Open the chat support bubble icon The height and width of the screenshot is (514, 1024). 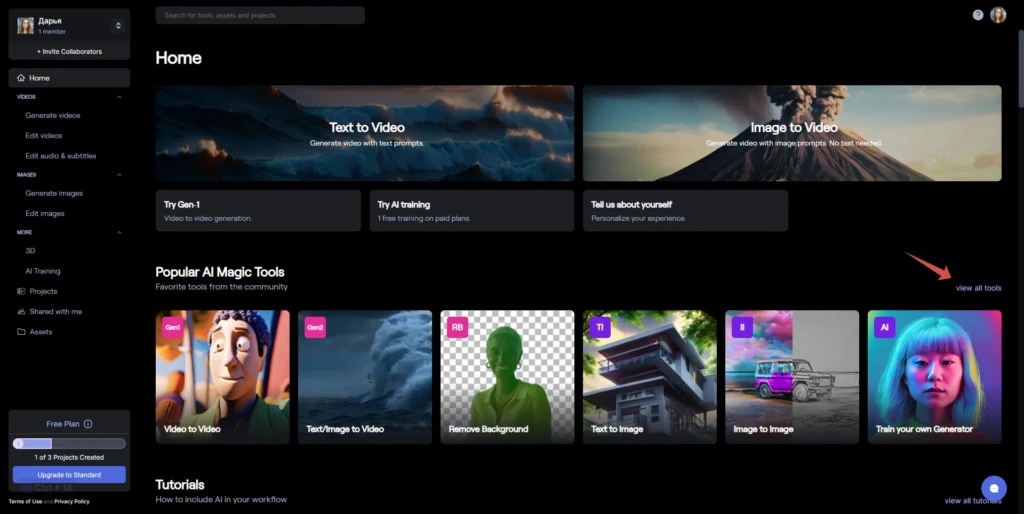[994, 488]
